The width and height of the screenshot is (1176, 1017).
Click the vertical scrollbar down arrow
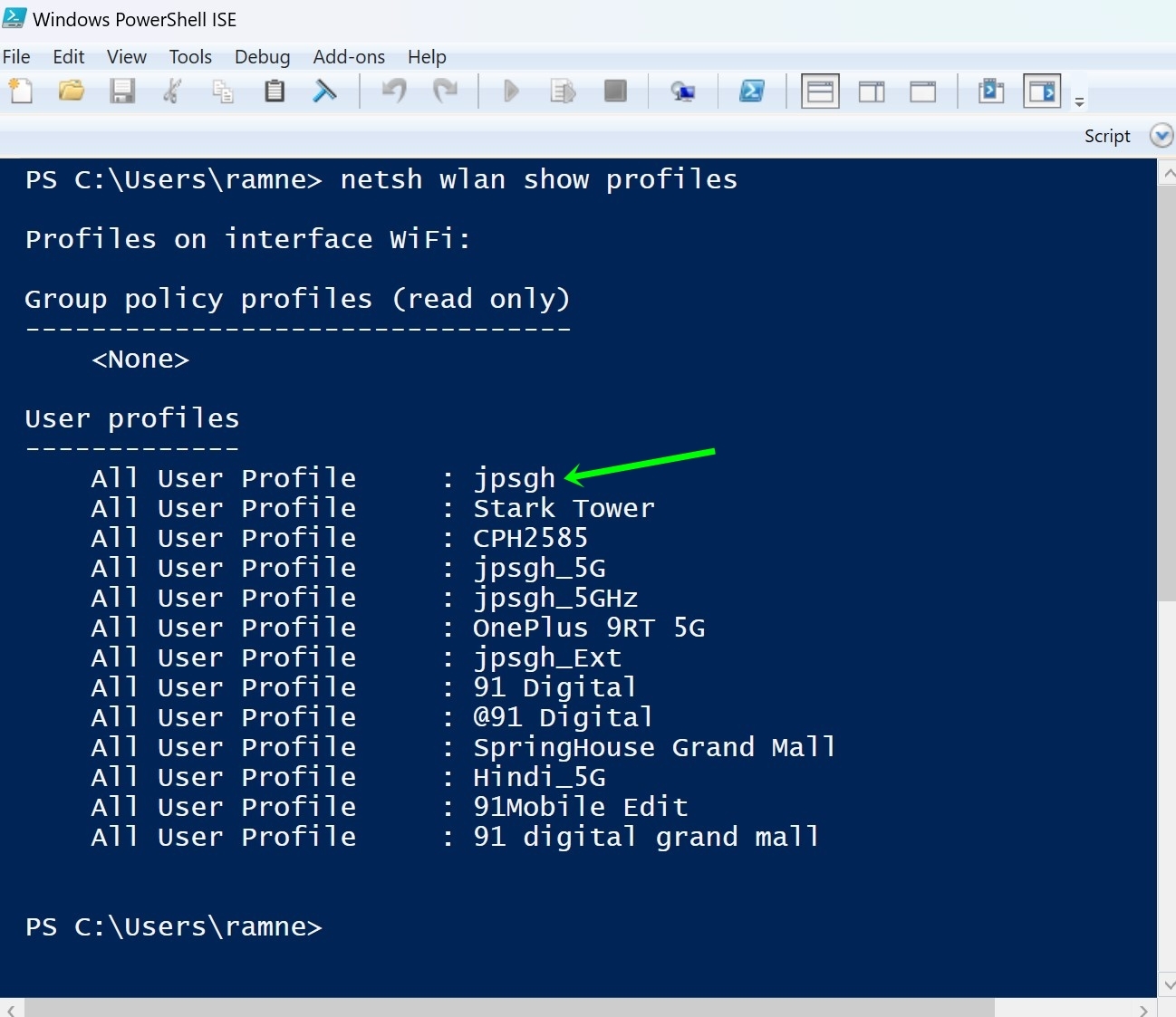click(x=1169, y=984)
